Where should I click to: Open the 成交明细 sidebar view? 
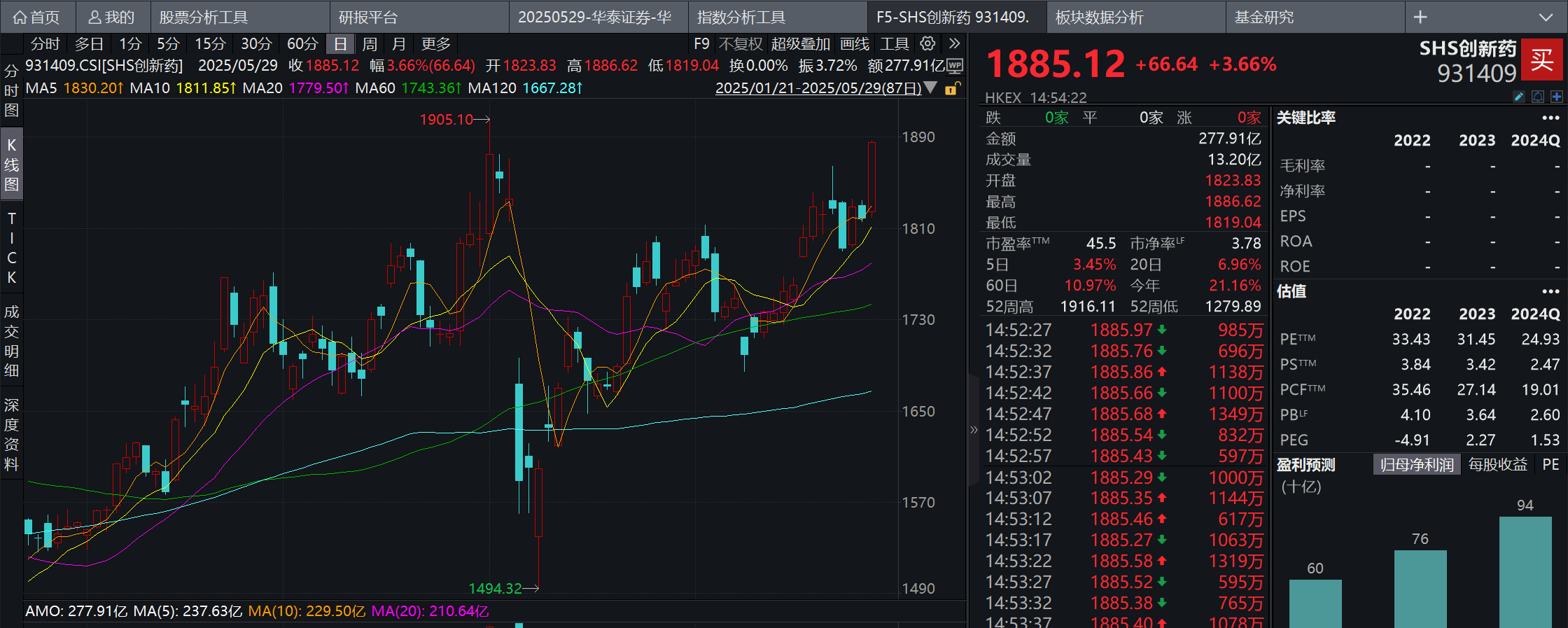point(11,340)
